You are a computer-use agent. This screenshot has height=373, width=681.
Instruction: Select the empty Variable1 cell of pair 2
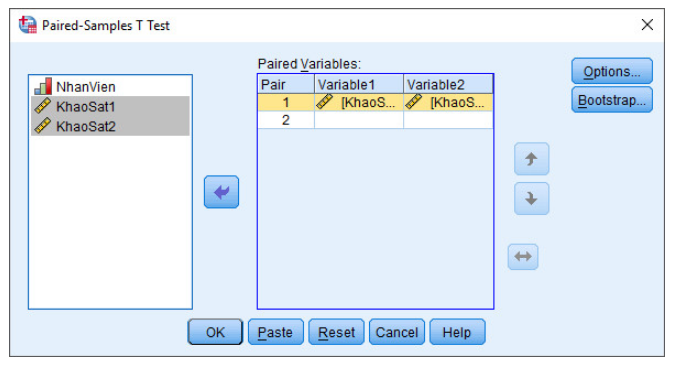click(359, 120)
